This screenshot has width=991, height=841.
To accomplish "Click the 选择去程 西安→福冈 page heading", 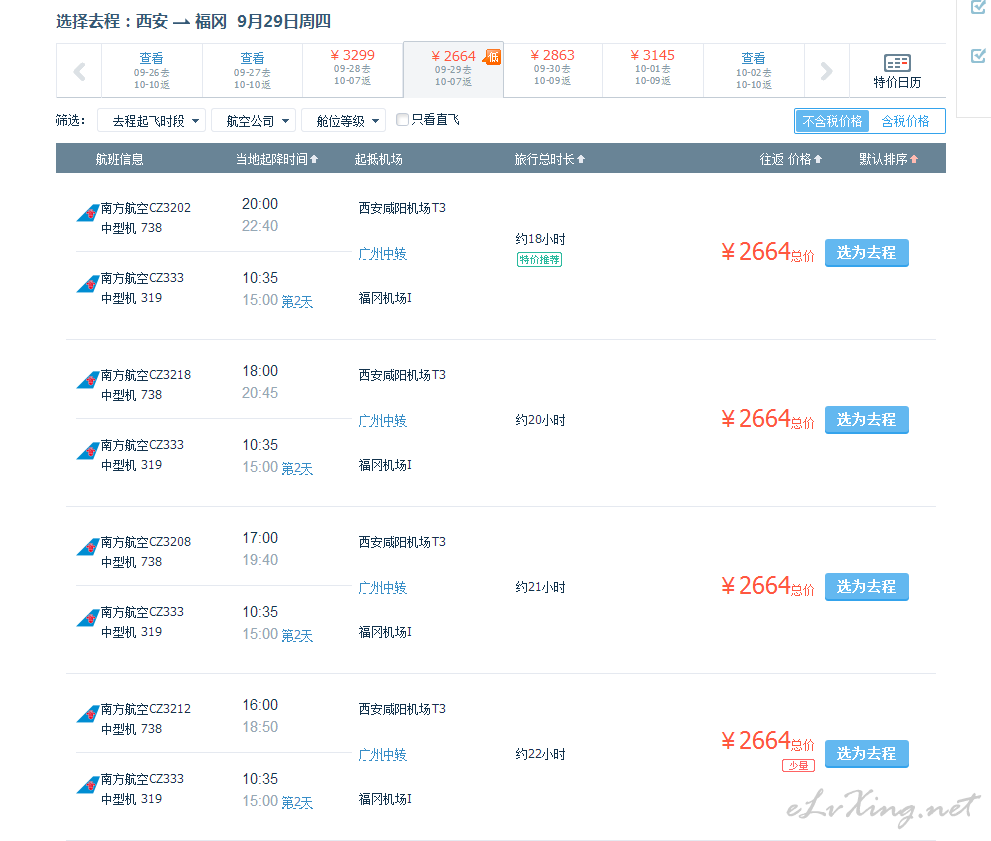I will coord(193,21).
